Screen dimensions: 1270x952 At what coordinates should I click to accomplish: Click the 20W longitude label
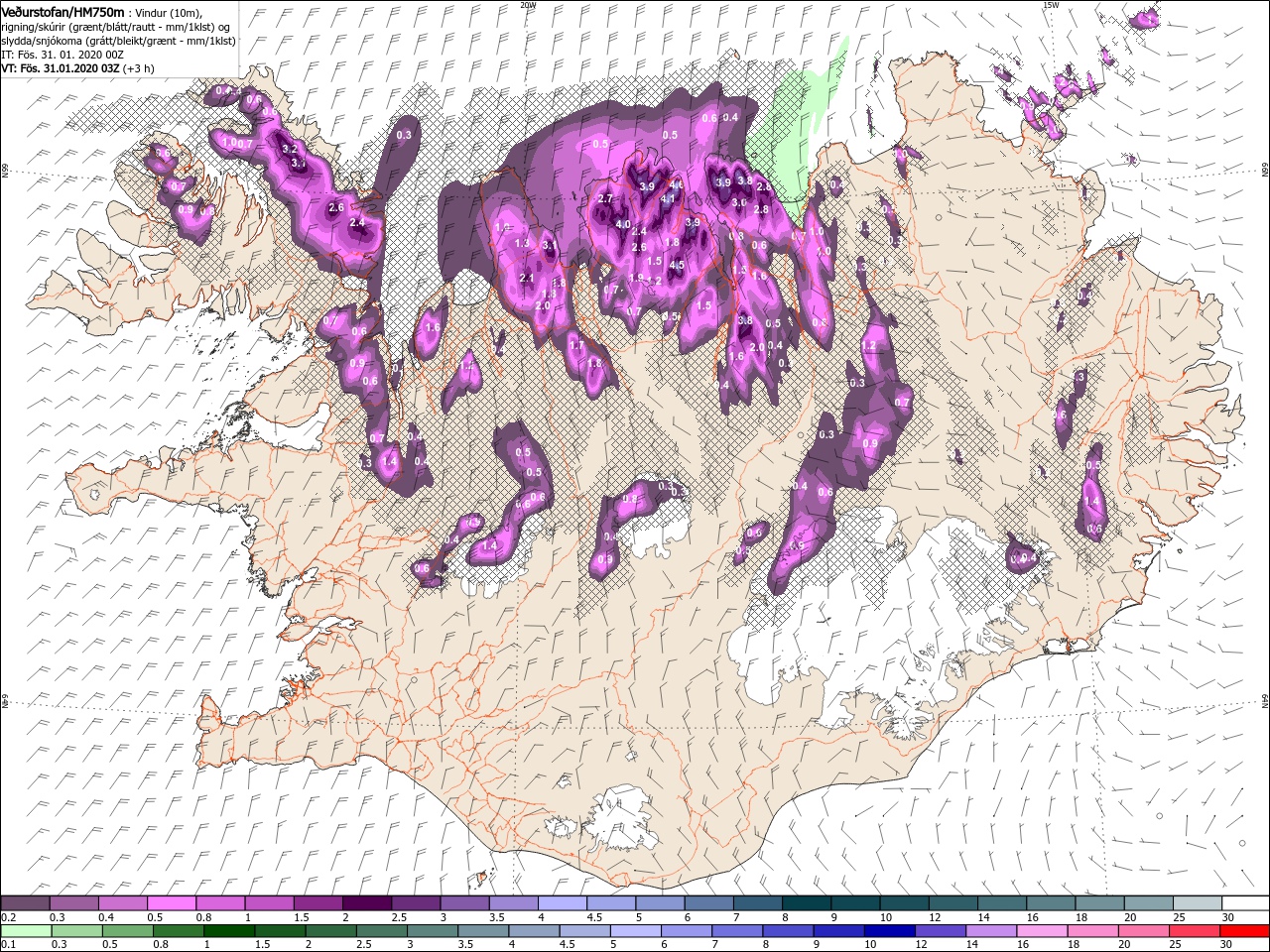[x=528, y=5]
